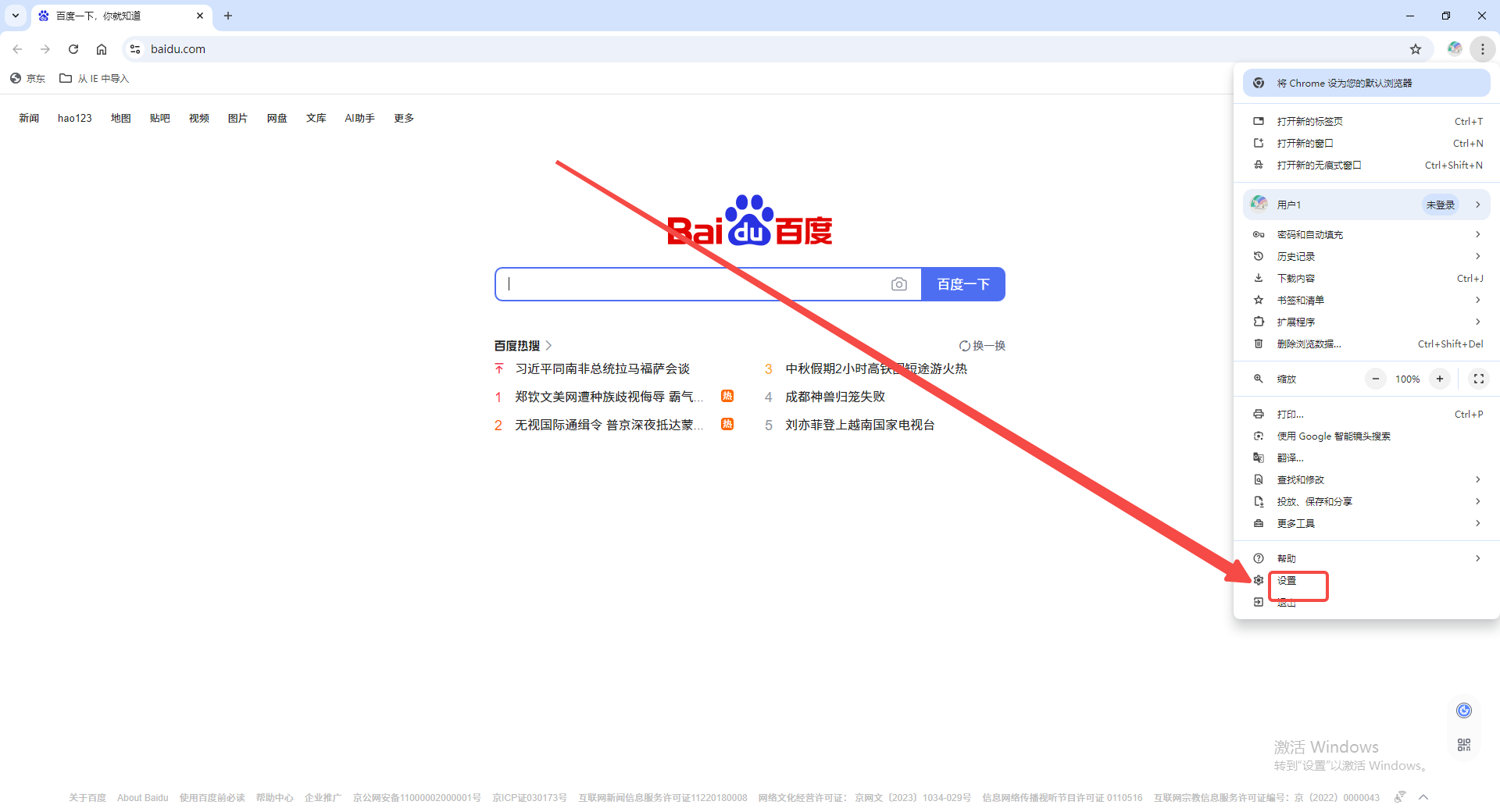Click the 未登录 sign-in chip
1500x812 pixels.
coord(1440,205)
